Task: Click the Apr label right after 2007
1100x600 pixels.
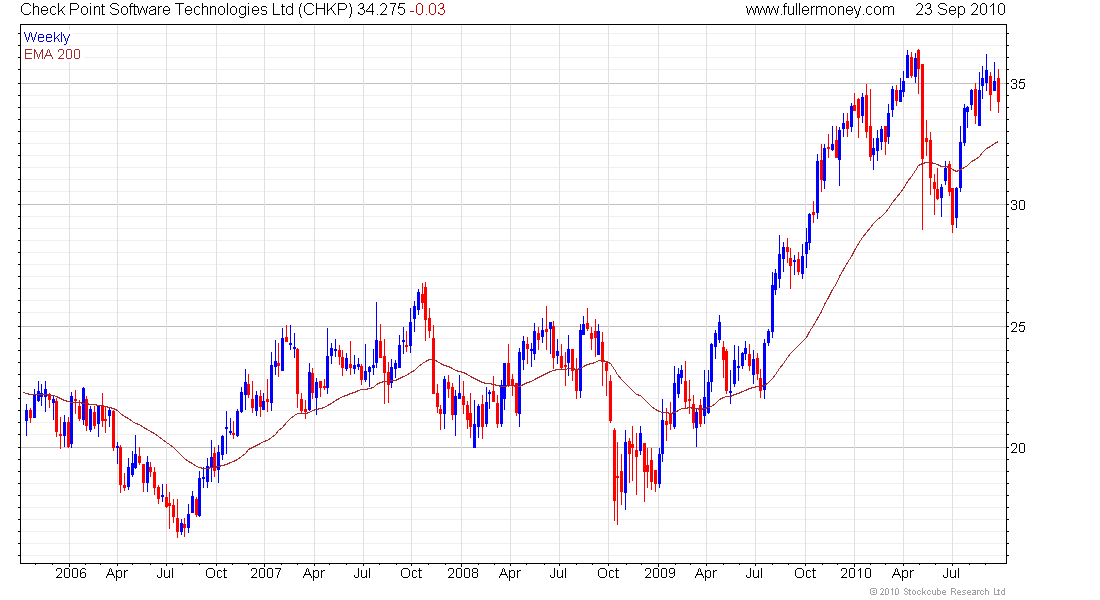Action: 314,573
